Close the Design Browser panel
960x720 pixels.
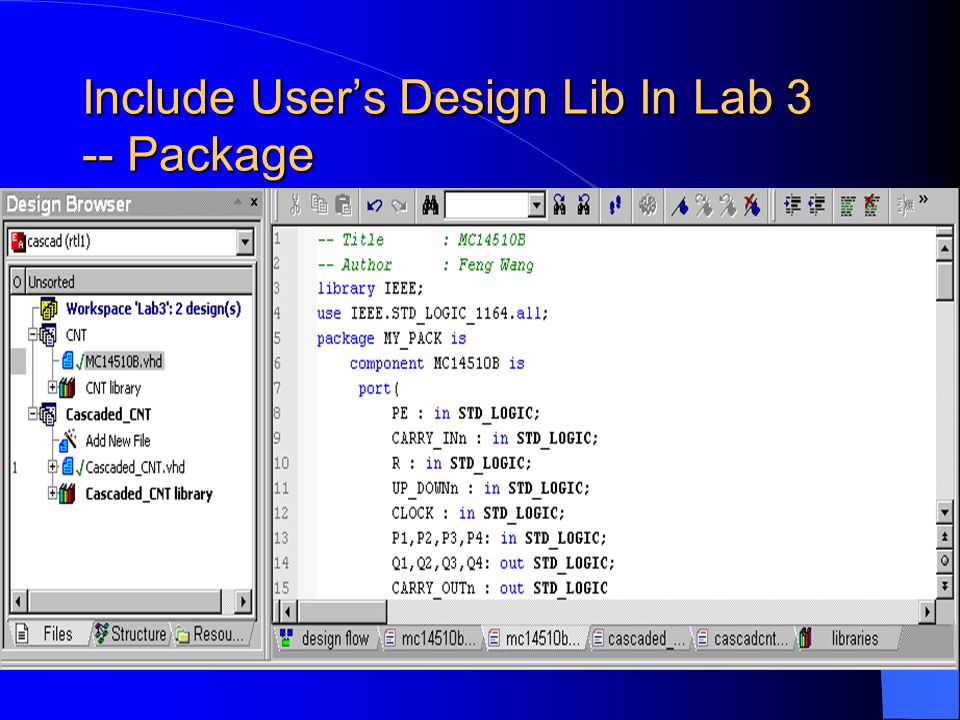(254, 201)
